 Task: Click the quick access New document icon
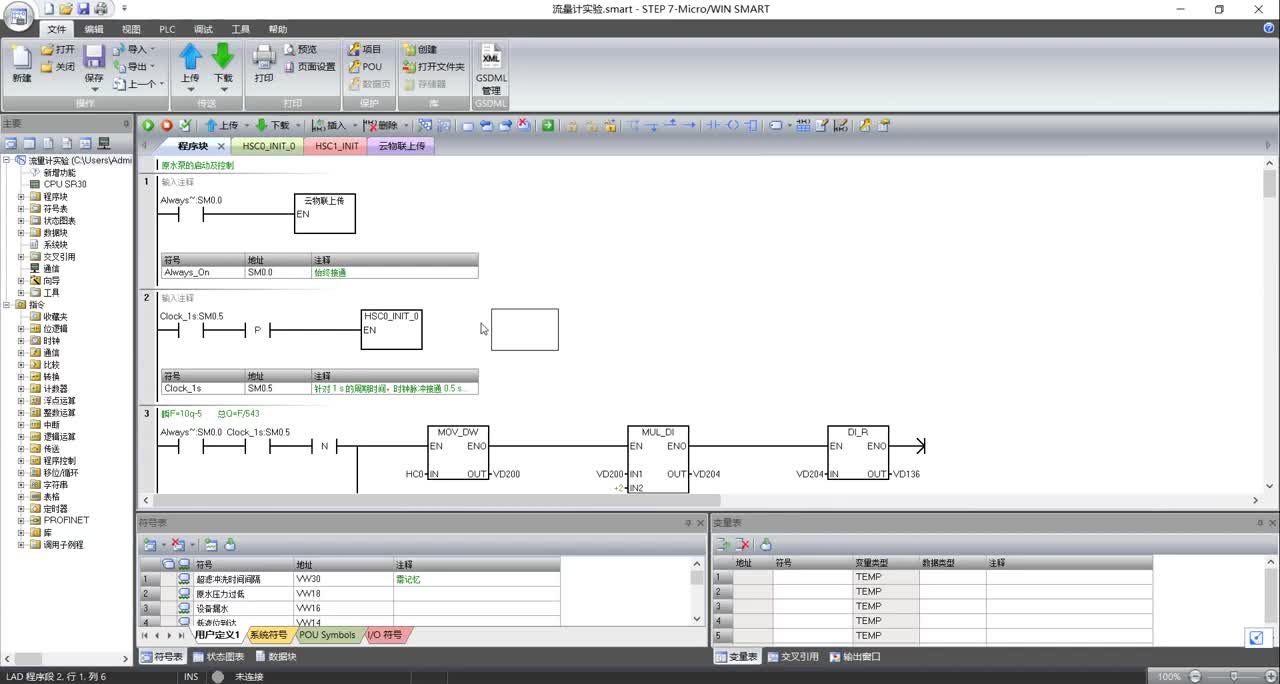pyautogui.click(x=49, y=9)
